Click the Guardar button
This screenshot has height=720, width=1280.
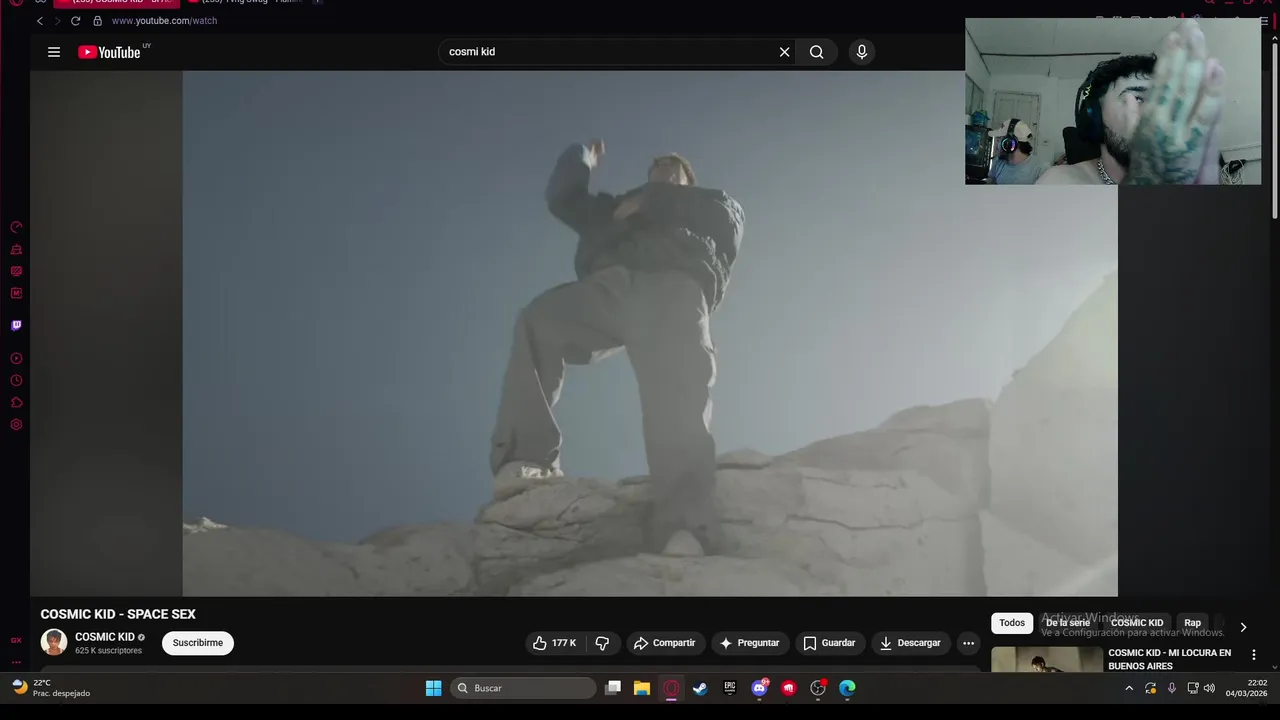tap(830, 643)
